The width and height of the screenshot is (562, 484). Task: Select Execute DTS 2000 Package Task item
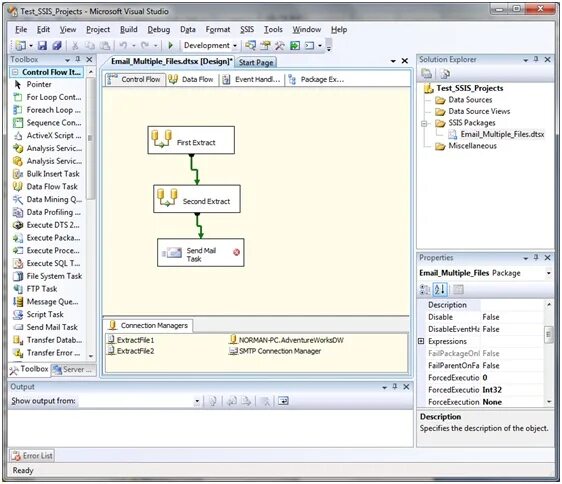pyautogui.click(x=47, y=225)
